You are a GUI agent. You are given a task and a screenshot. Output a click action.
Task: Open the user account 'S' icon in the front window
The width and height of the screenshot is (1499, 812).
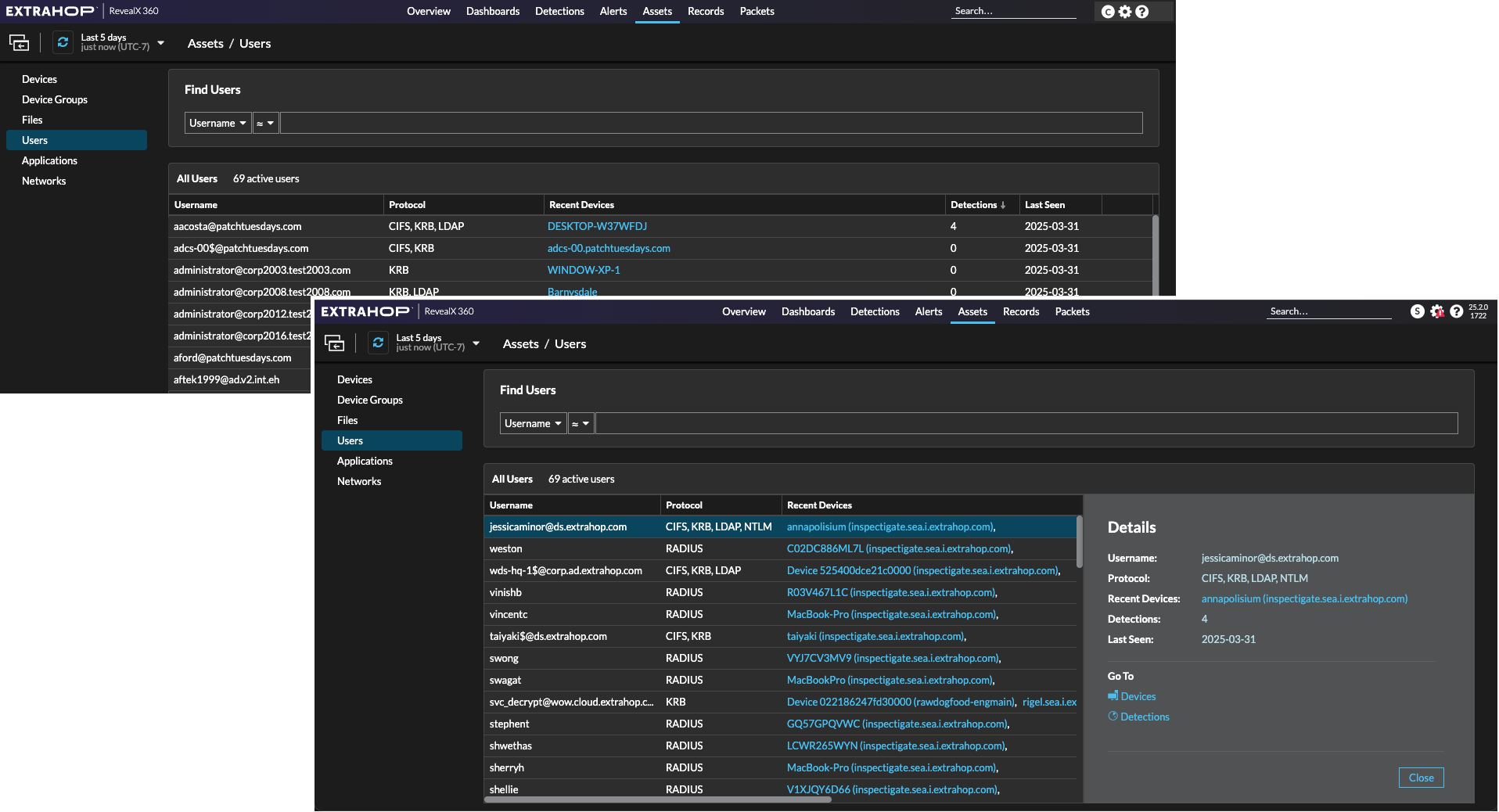pos(1418,311)
